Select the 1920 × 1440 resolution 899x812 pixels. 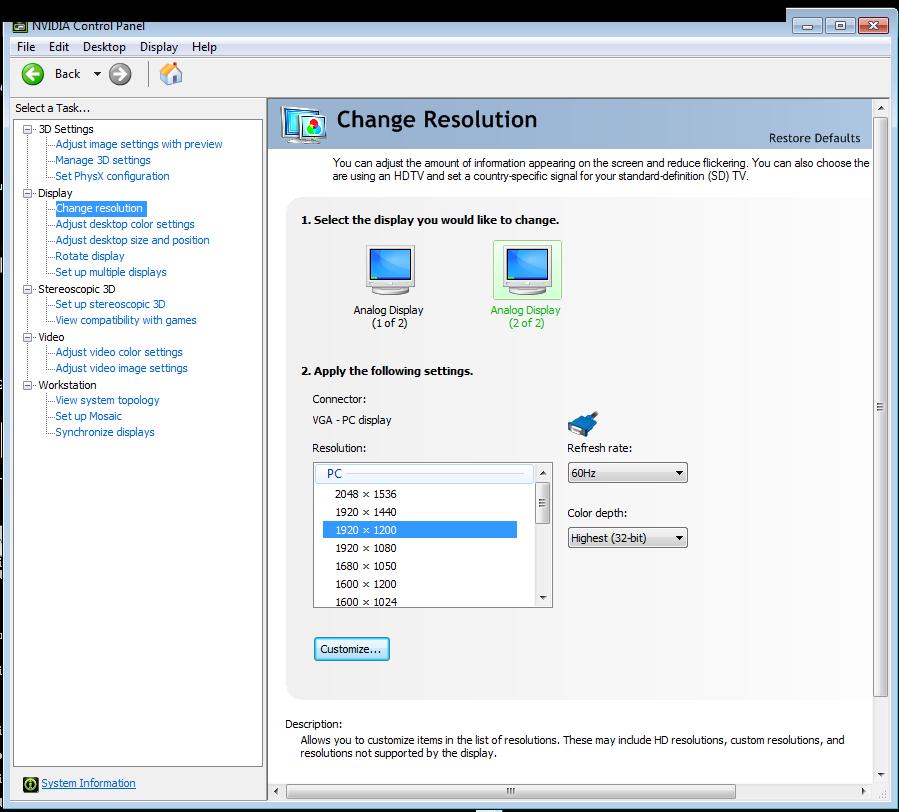(366, 512)
